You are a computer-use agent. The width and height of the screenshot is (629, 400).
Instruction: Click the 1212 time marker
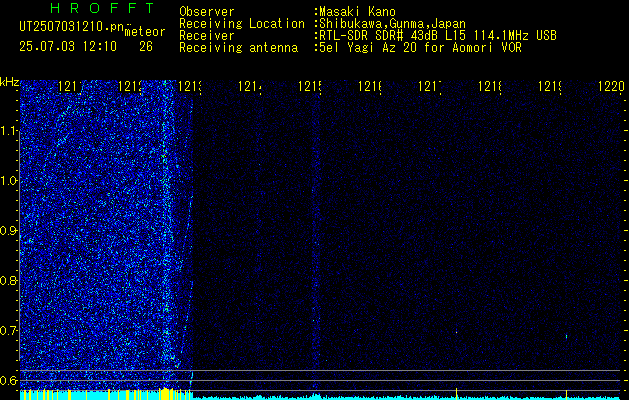[131, 86]
